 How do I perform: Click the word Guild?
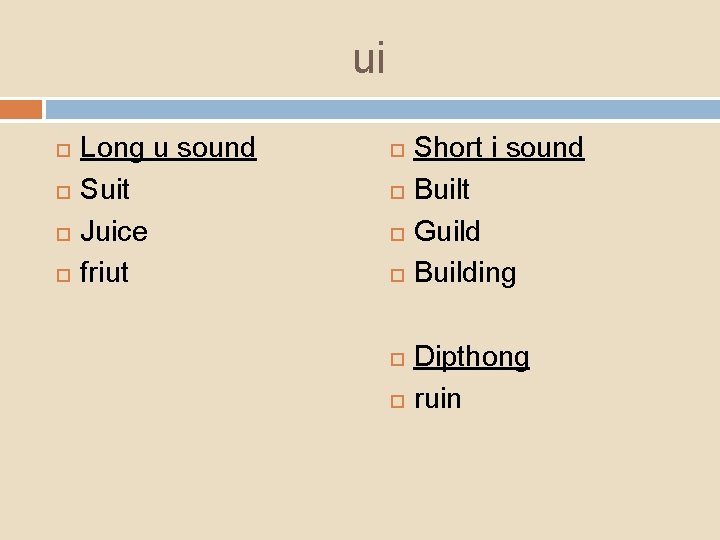447,231
